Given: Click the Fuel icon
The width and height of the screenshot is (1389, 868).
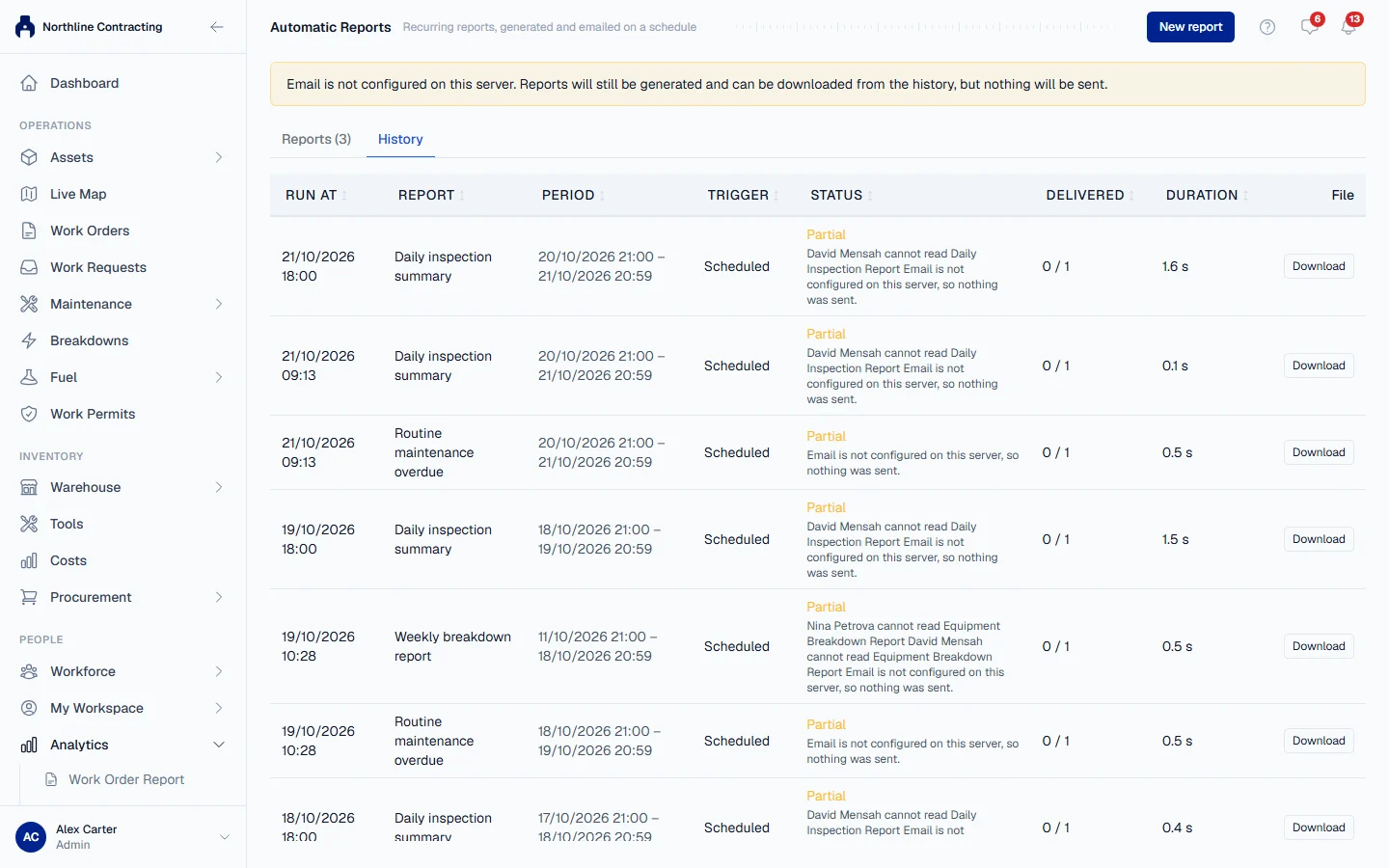Looking at the screenshot, I should 29,377.
